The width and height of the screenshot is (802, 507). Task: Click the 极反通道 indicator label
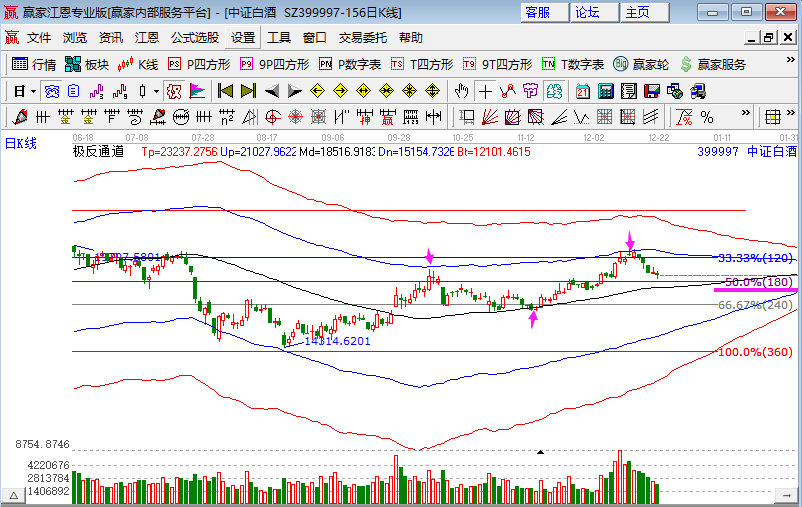(98, 151)
